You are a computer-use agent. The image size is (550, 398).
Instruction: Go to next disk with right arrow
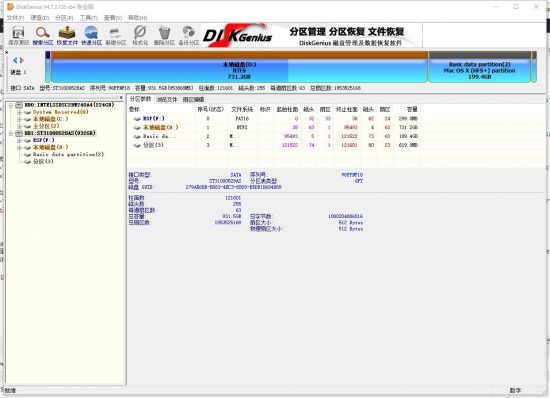point(22,60)
